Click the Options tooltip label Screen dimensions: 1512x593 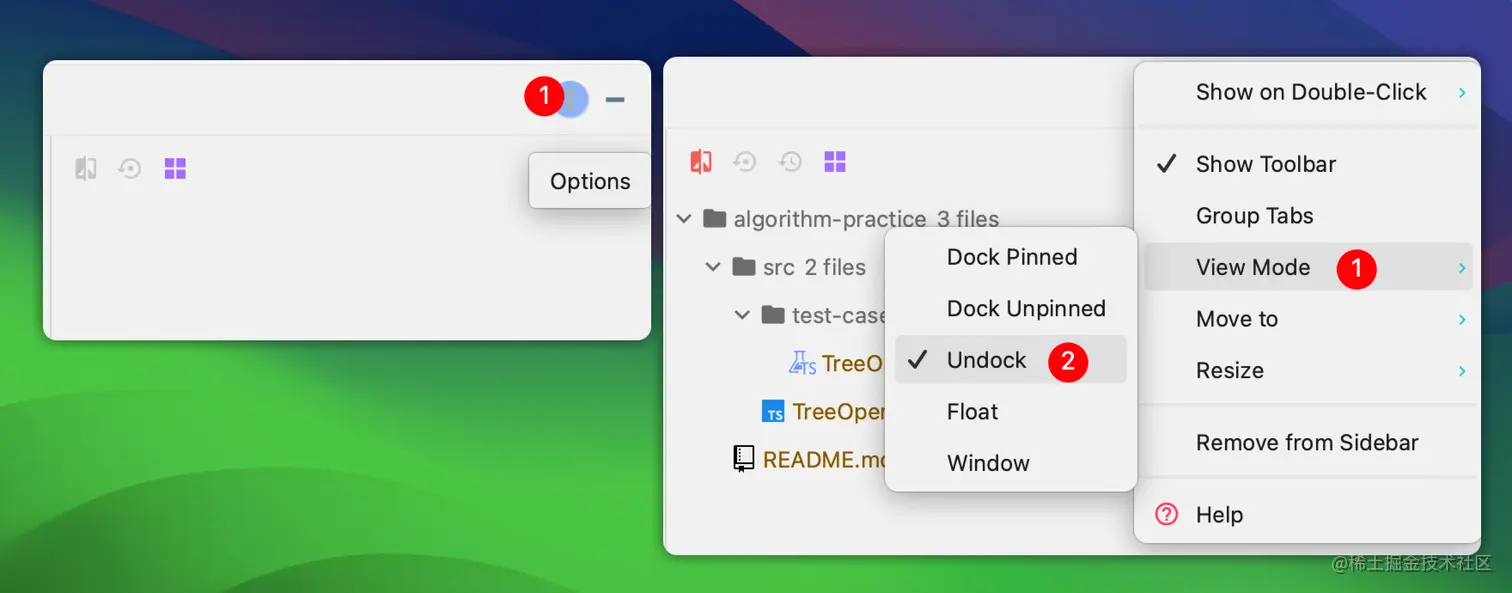point(590,181)
